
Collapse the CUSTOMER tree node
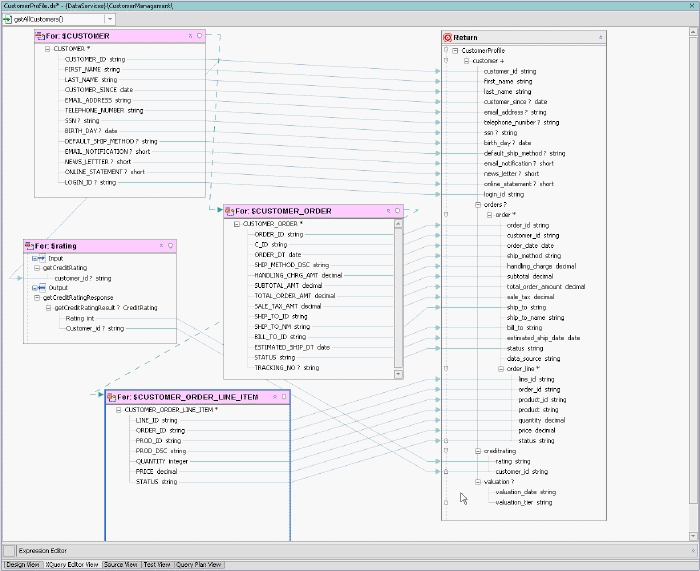[47, 49]
